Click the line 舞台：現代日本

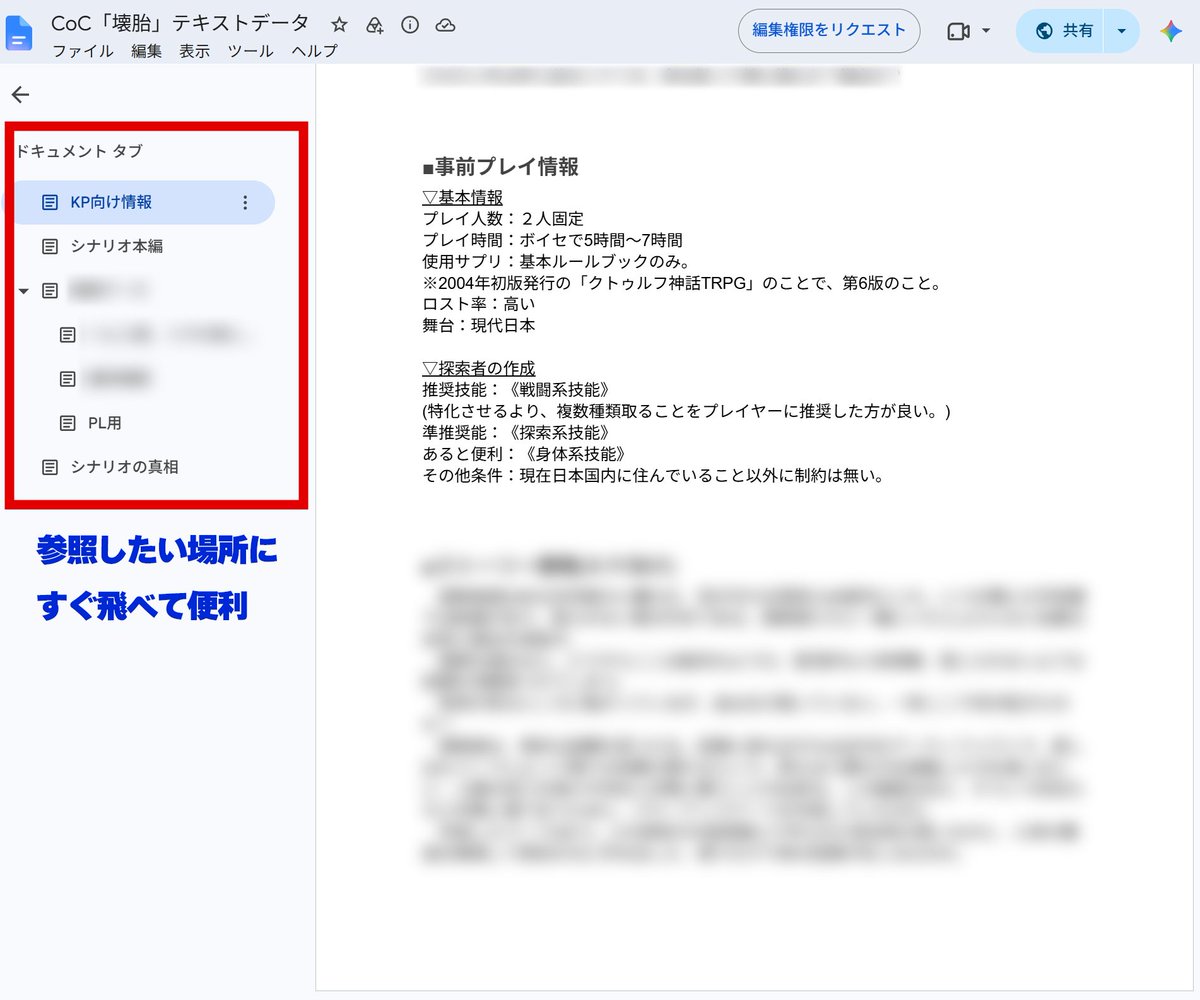[x=479, y=326]
